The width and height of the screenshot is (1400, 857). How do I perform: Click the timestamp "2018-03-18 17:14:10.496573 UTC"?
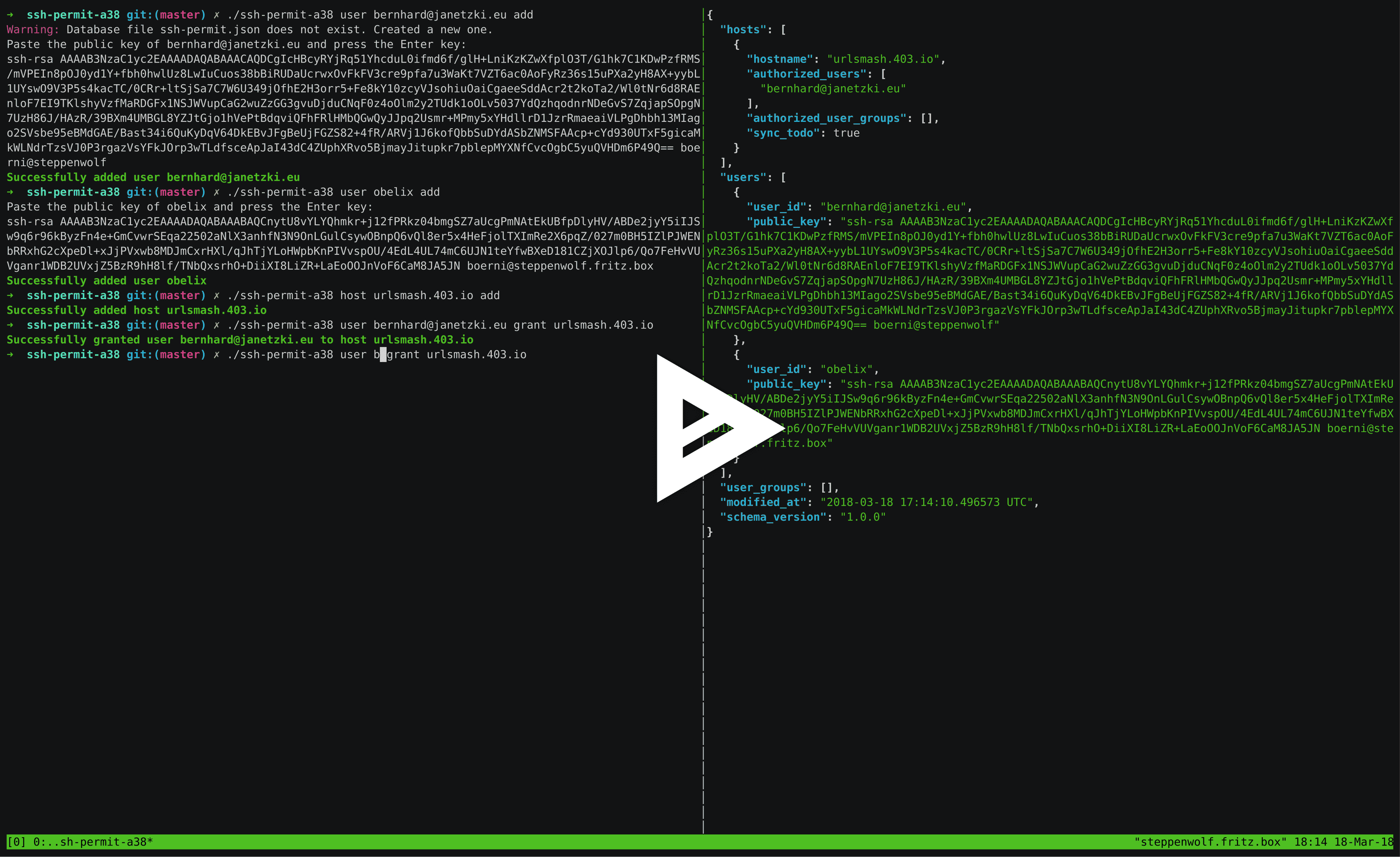pyautogui.click(x=927, y=502)
